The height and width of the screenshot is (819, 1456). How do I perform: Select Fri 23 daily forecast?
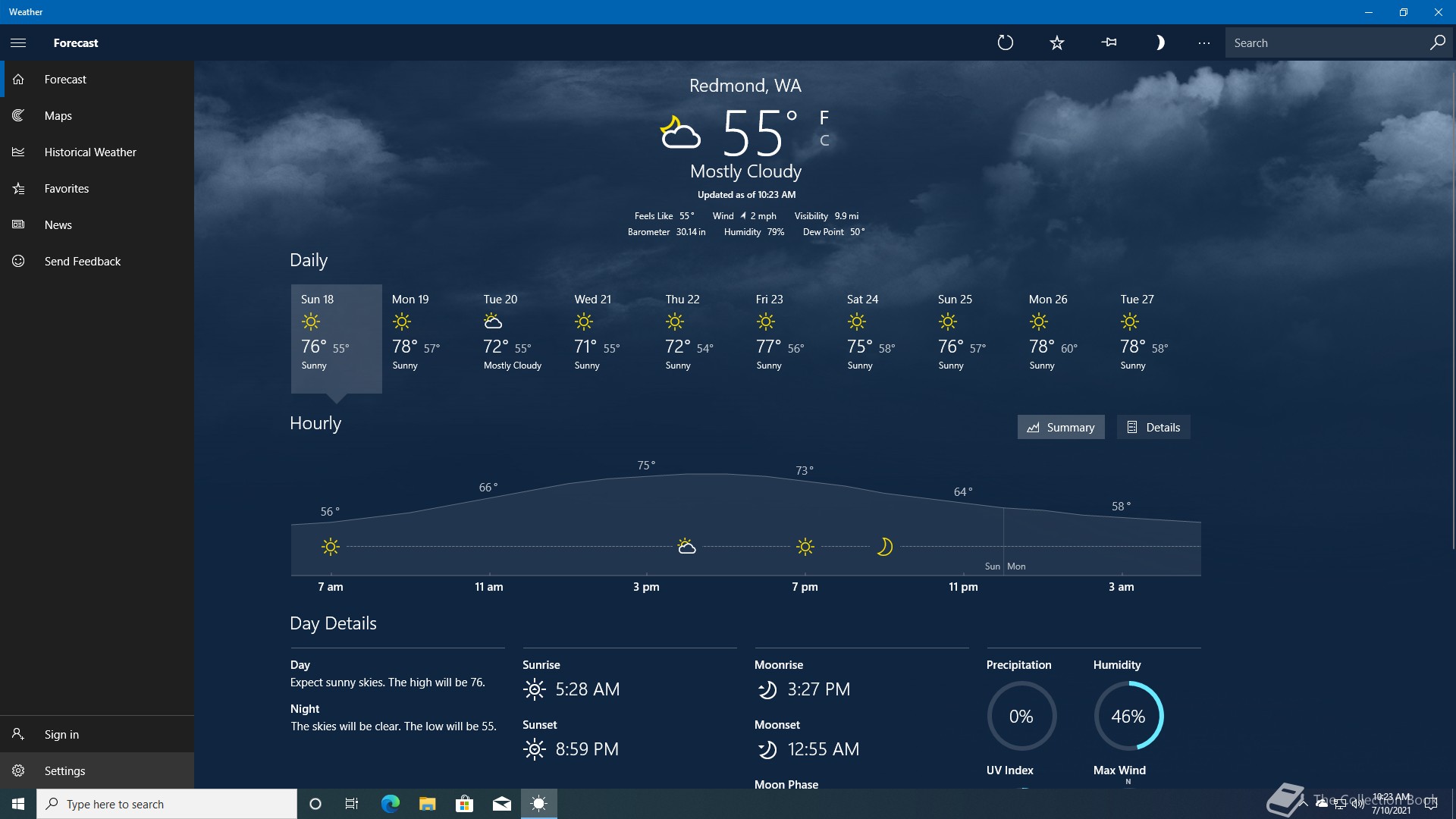pyautogui.click(x=792, y=338)
